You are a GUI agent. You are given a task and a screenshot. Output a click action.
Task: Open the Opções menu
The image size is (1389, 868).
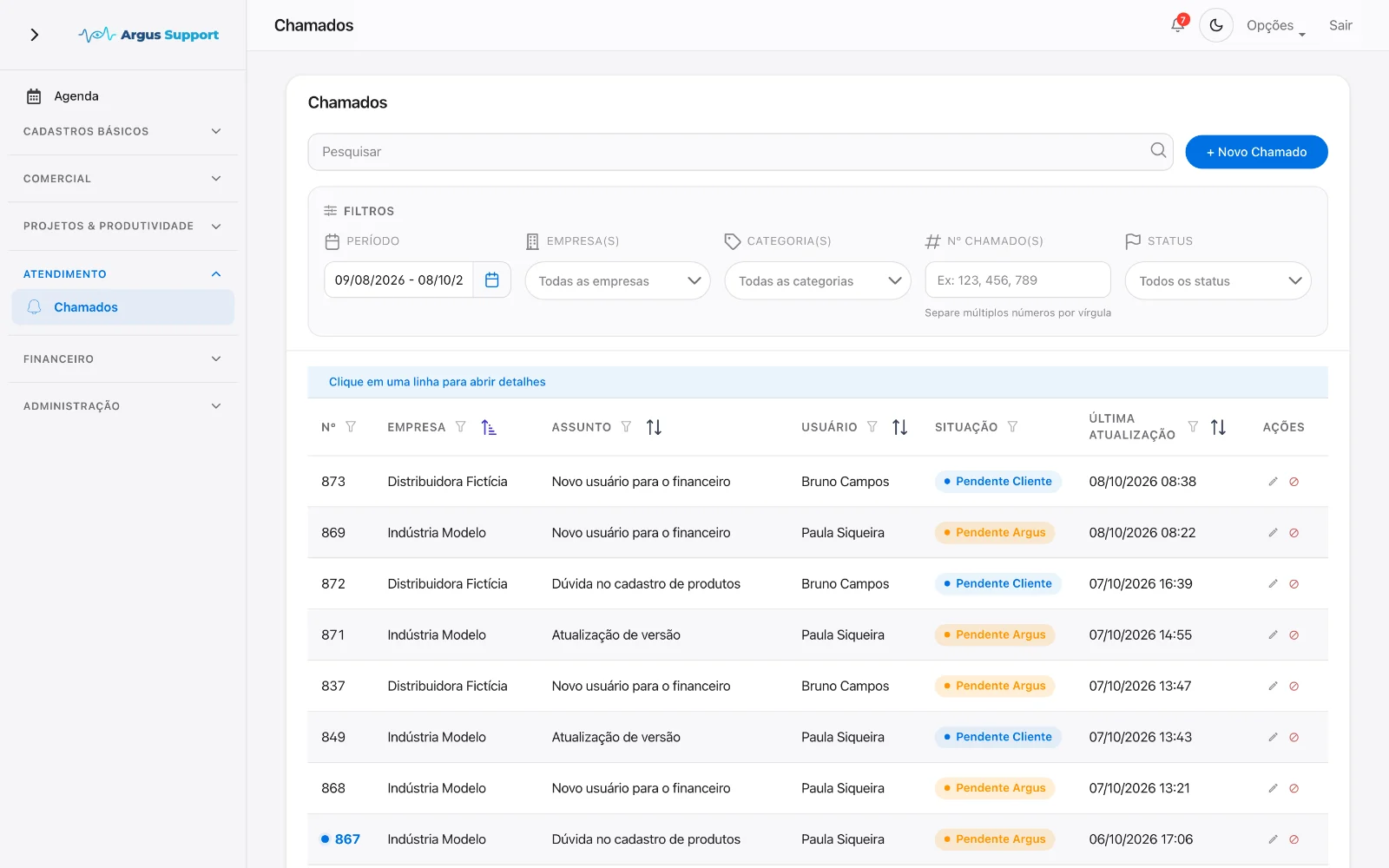1275,26
